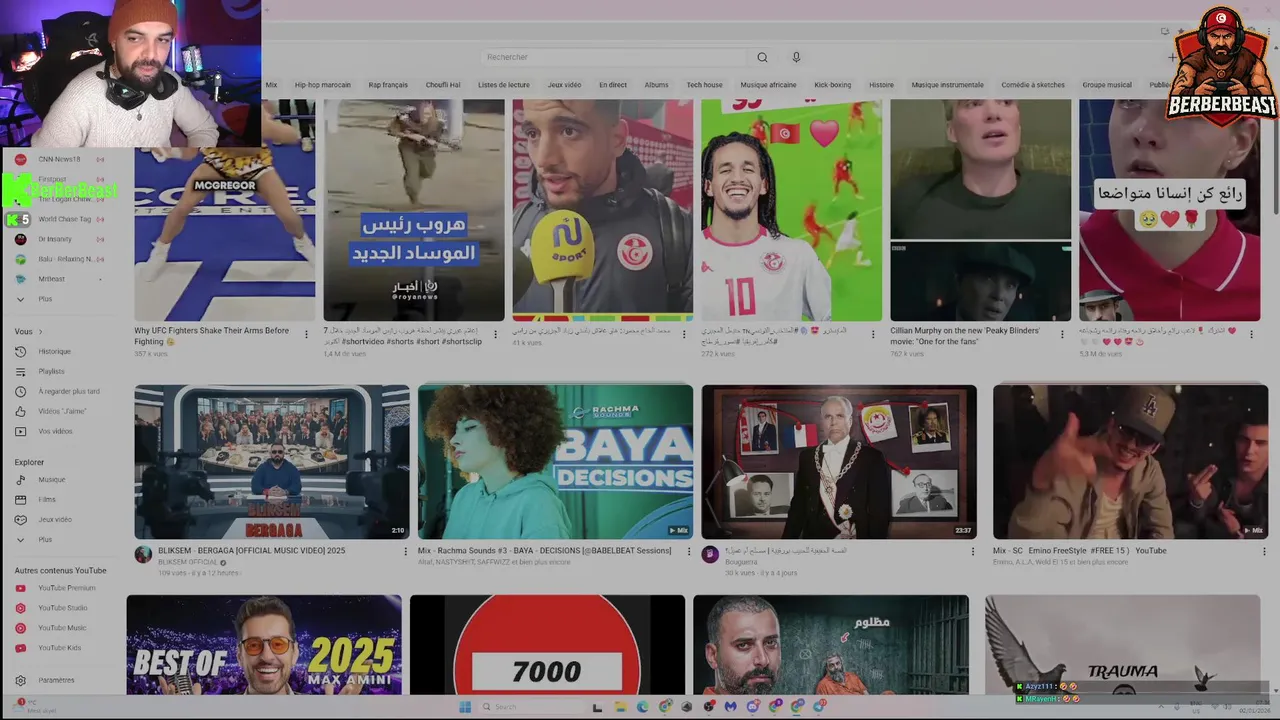
Task: Open the CNN-News18 subscription channel
Action: (59, 159)
